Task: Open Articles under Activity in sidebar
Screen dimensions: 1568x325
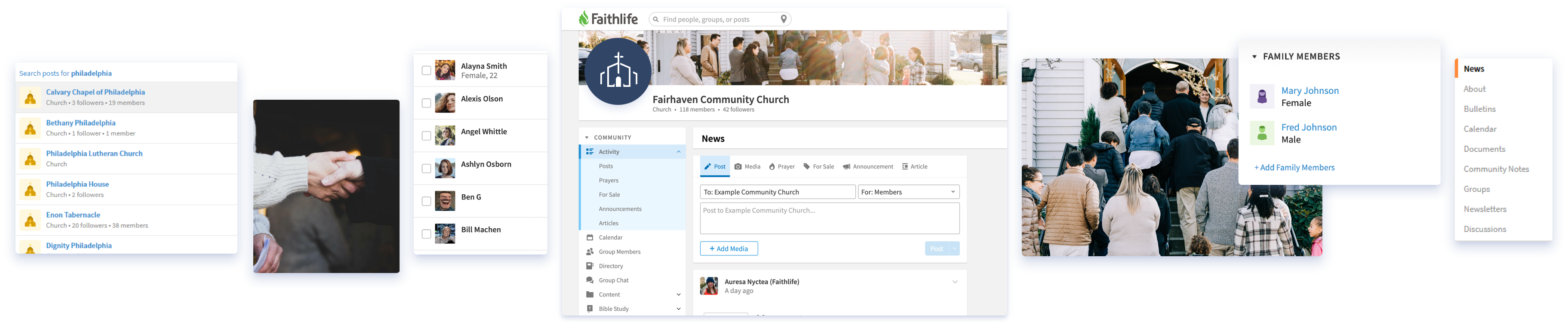Action: click(x=608, y=224)
